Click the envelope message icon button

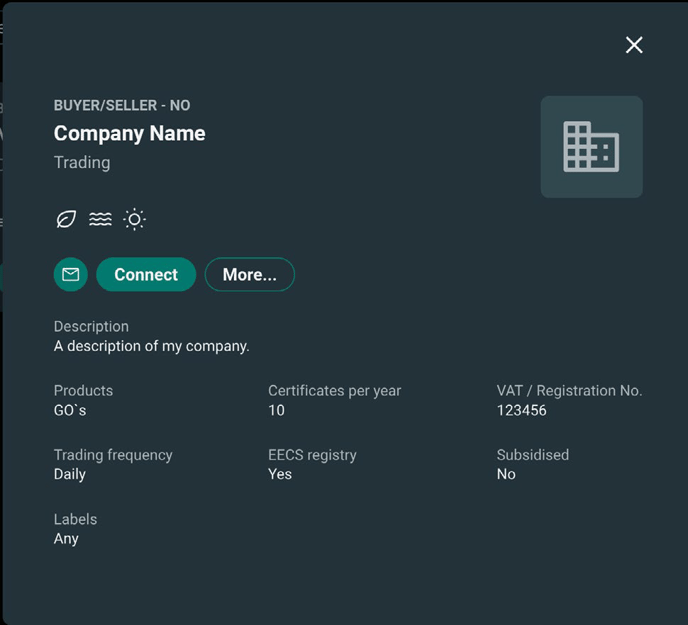click(71, 274)
